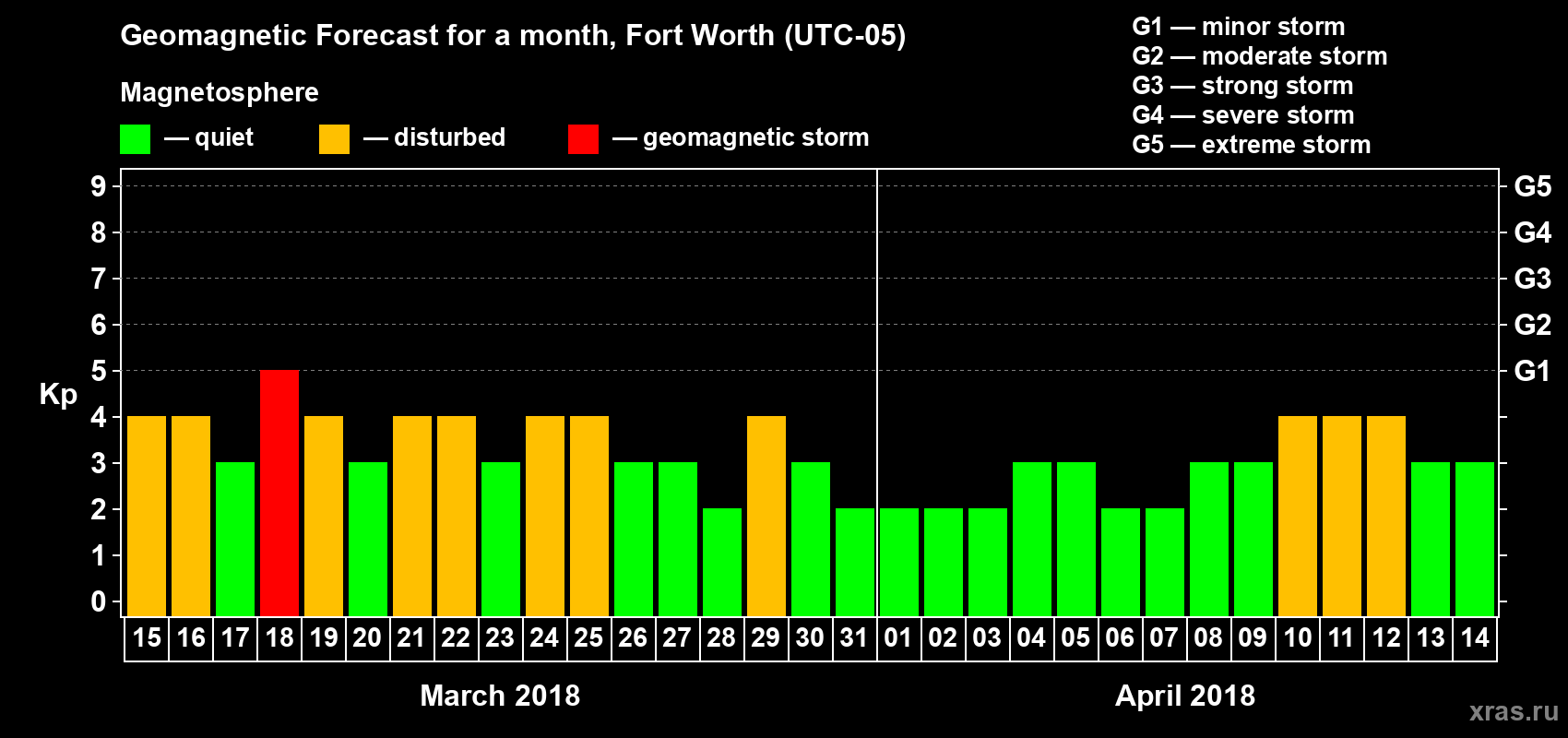Image resolution: width=1568 pixels, height=738 pixels.
Task: Click the '— quiet' legend label
Action: (208, 138)
